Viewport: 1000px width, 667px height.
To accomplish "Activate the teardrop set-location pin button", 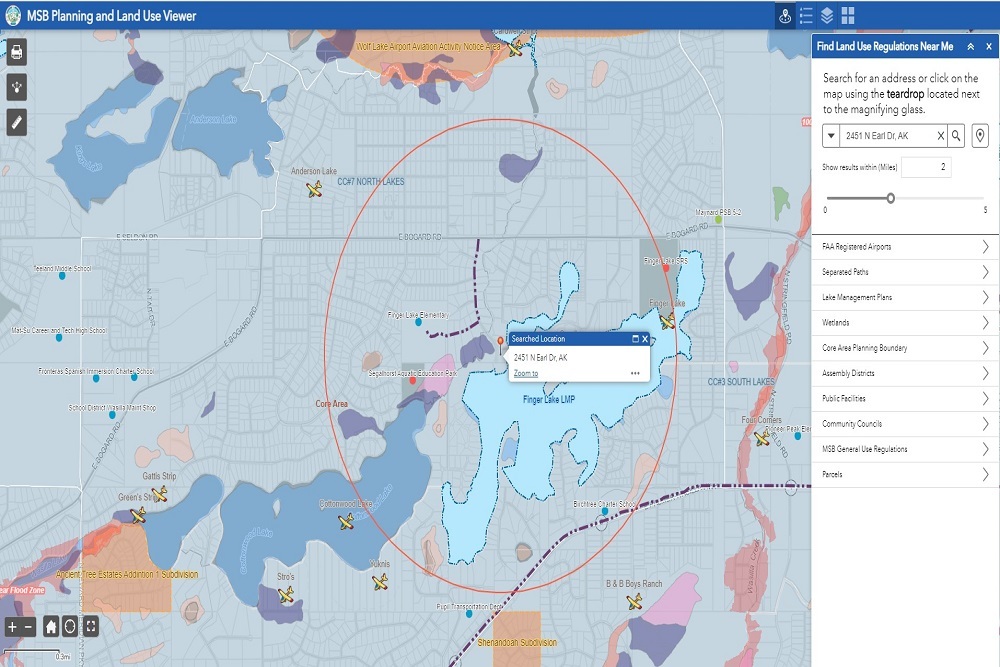I will coord(980,135).
